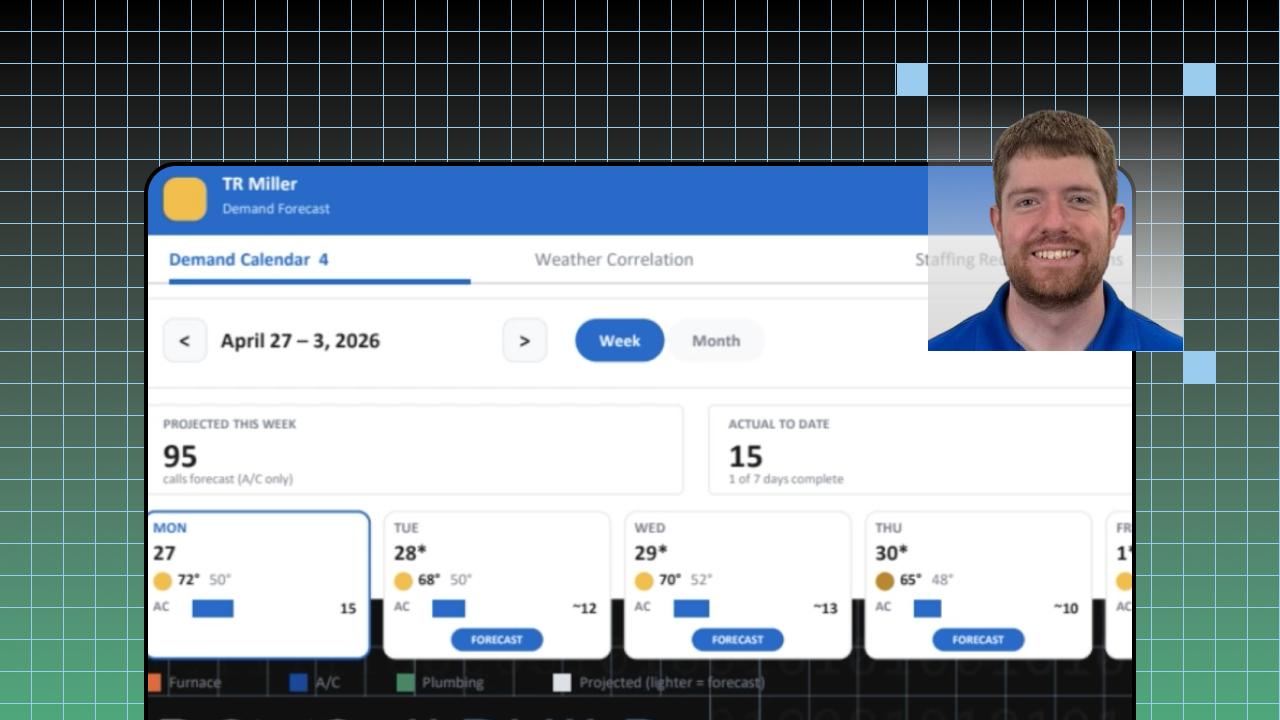The image size is (1280, 720).
Task: Select the Month view toggle
Action: pyautogui.click(x=716, y=341)
